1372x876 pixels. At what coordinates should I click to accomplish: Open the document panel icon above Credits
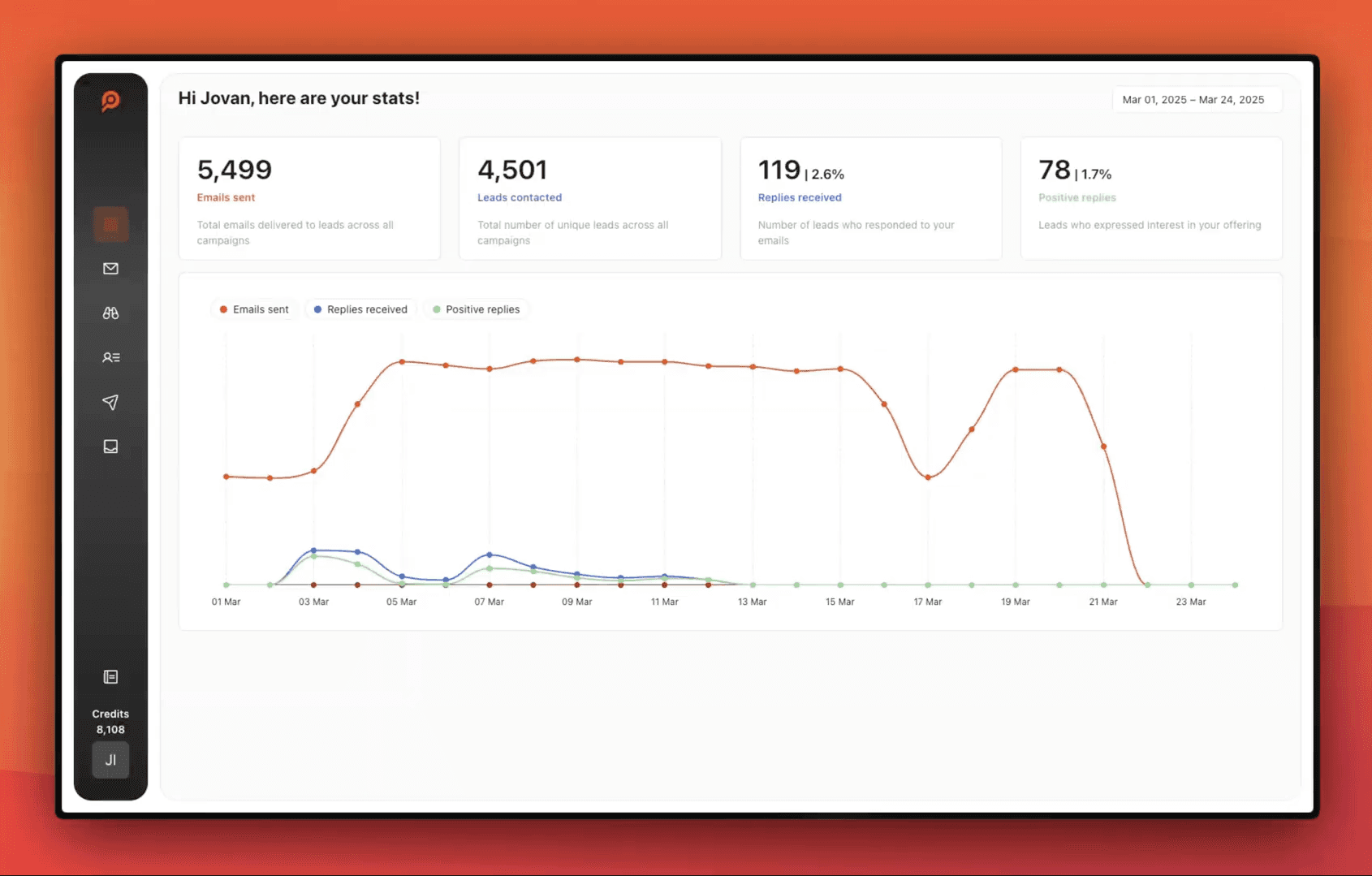point(110,677)
